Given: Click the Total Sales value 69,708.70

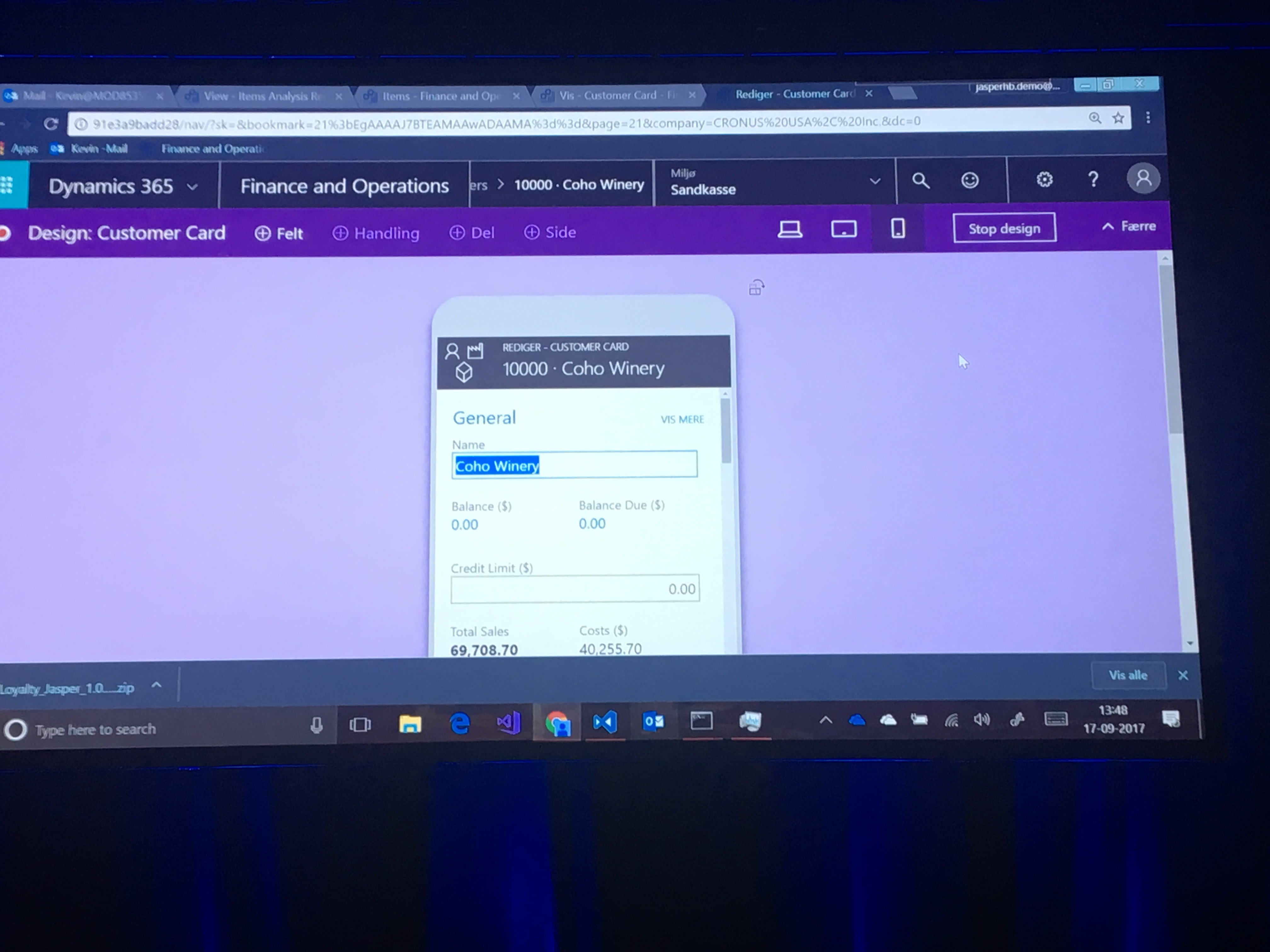Looking at the screenshot, I should (484, 650).
